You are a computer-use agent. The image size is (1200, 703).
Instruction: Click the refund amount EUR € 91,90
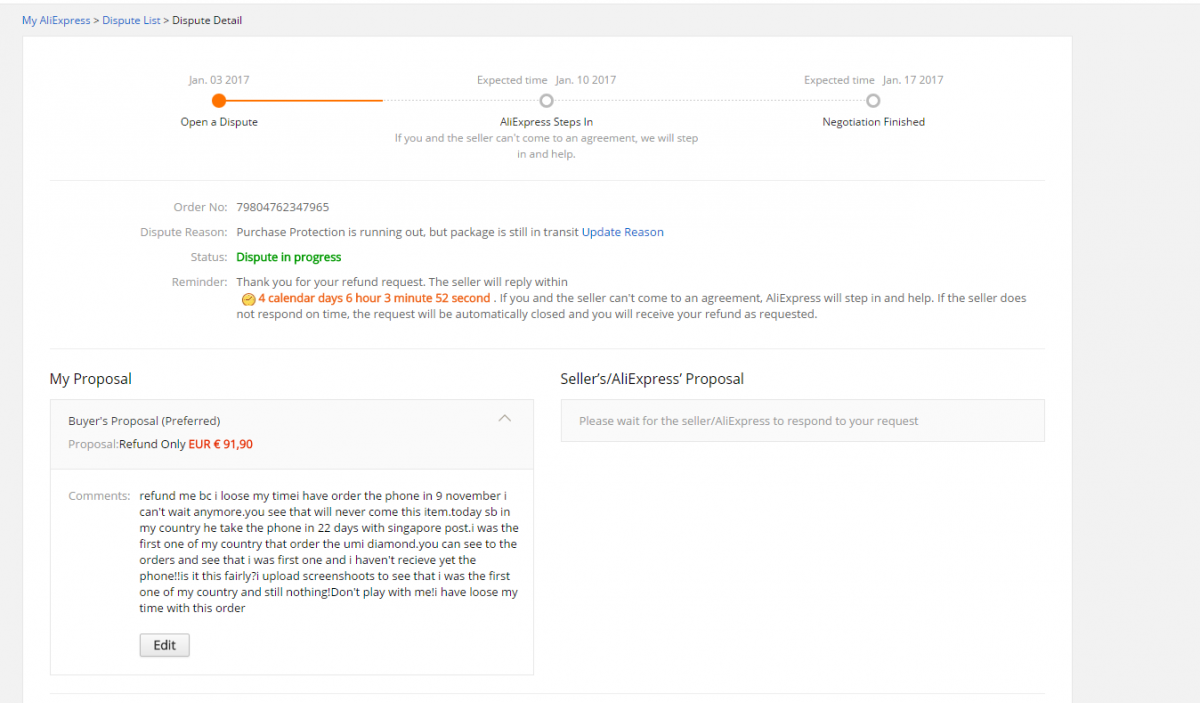[221, 444]
